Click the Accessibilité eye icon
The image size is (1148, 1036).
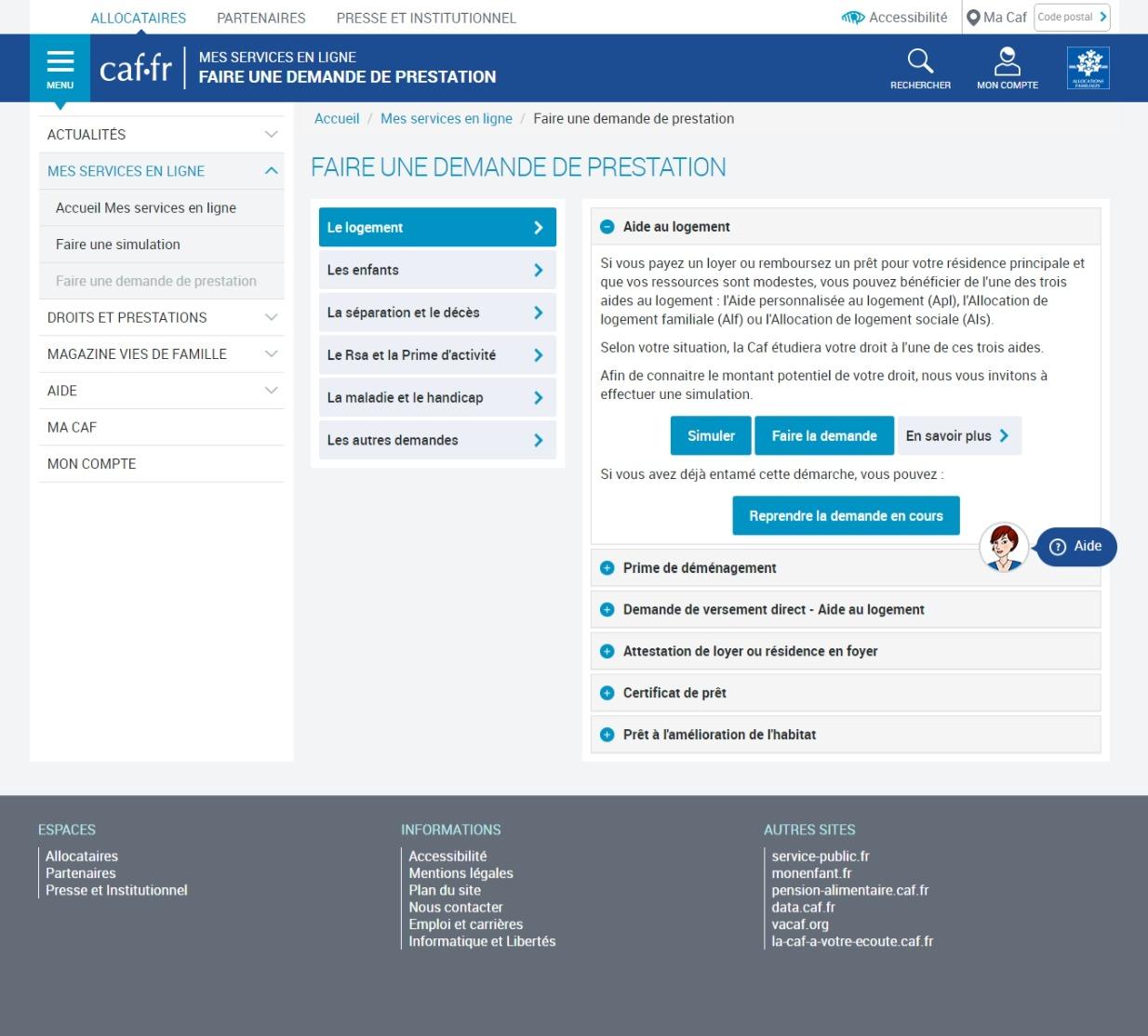[852, 18]
